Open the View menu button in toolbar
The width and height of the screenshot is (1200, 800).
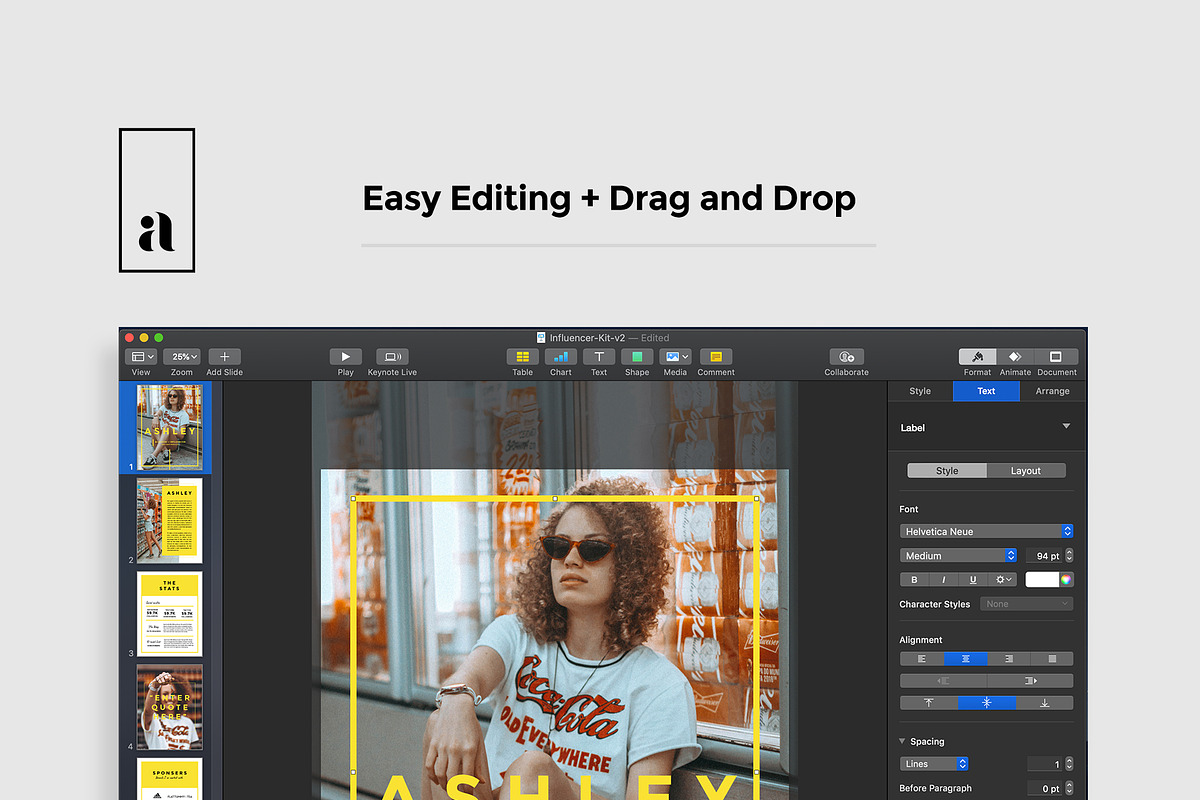pyautogui.click(x=141, y=356)
